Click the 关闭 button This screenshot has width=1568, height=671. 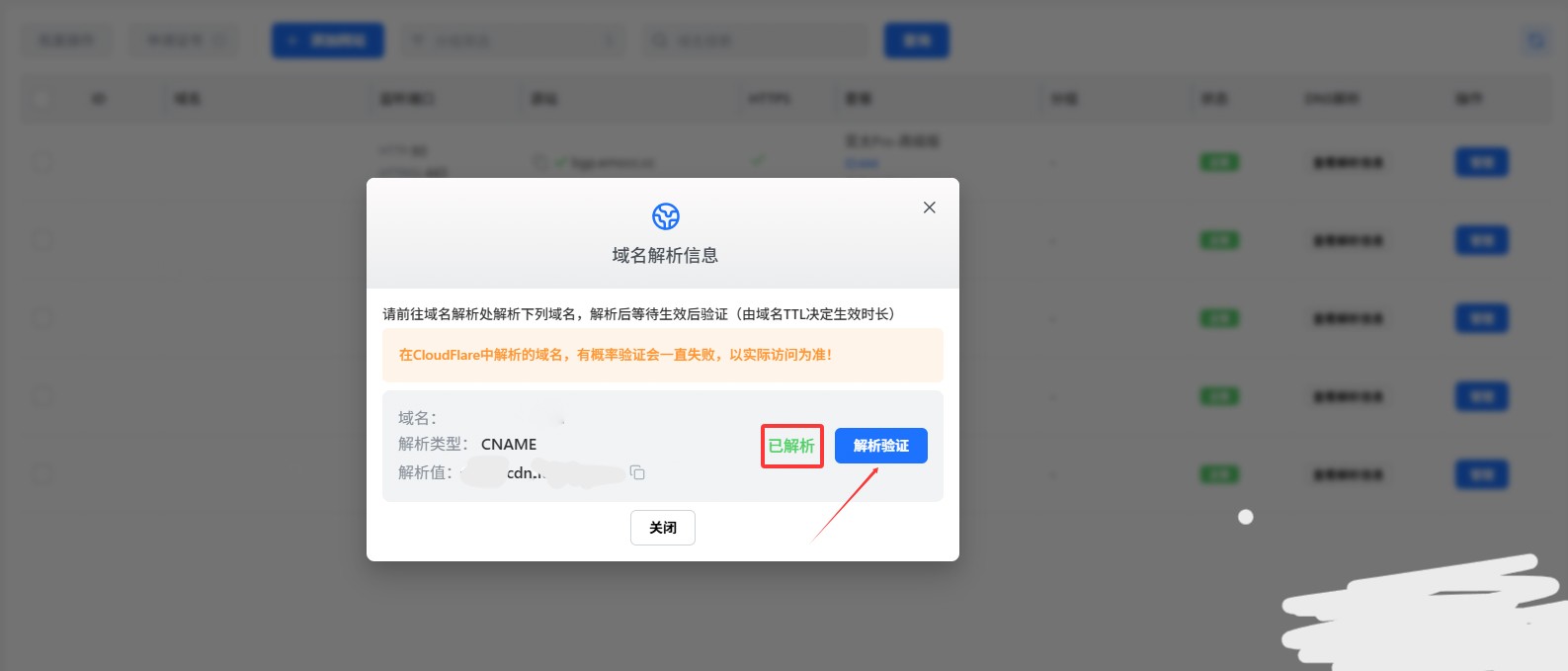663,528
